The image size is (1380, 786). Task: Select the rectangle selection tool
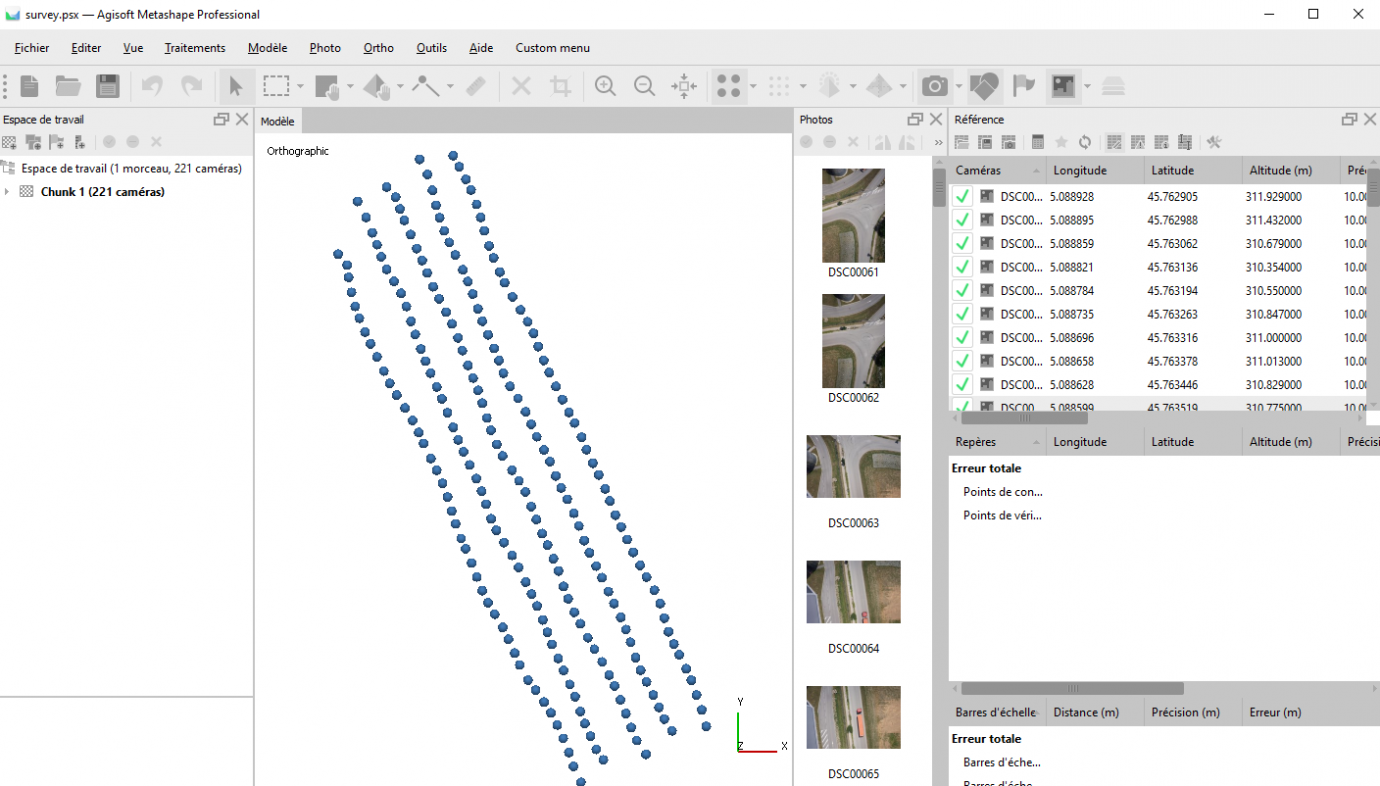point(276,86)
